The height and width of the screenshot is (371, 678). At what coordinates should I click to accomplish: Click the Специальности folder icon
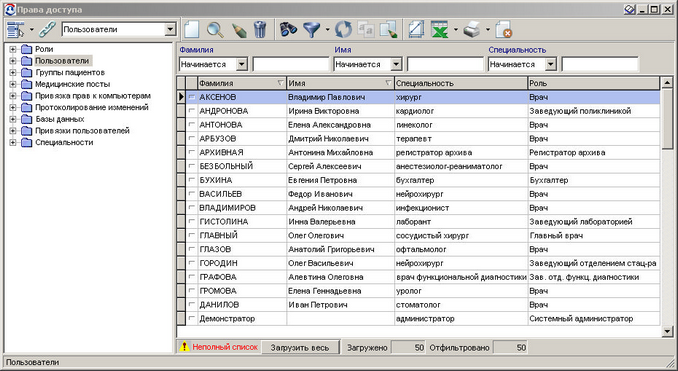tap(27, 143)
